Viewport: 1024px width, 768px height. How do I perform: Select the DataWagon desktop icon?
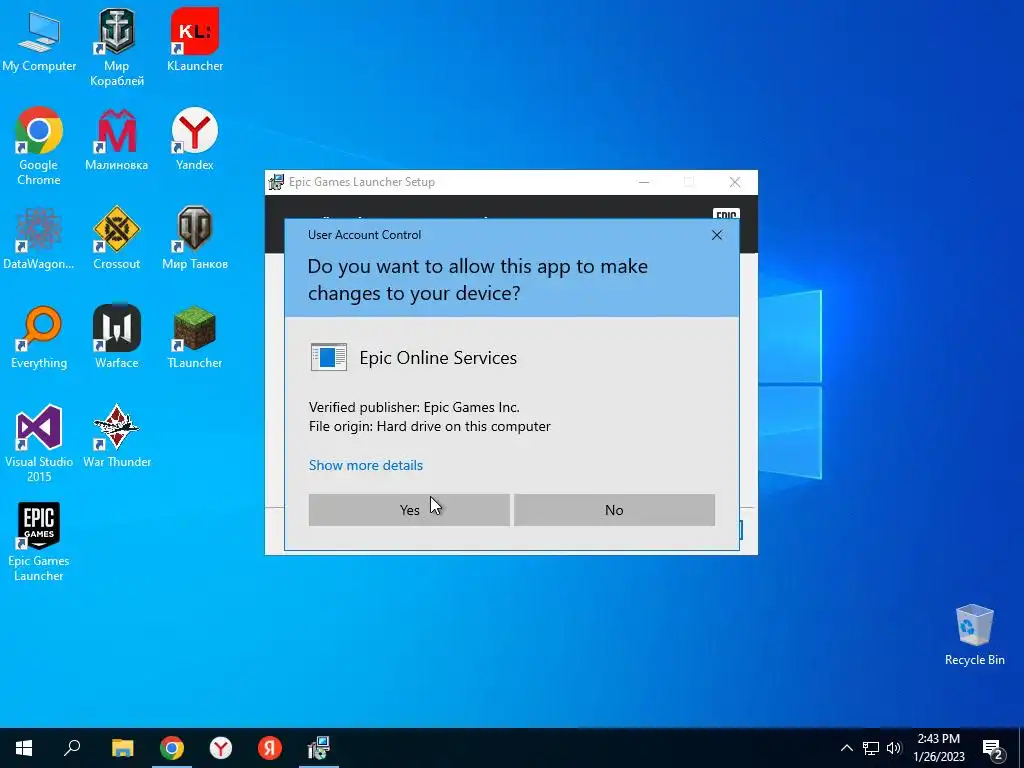pyautogui.click(x=39, y=238)
